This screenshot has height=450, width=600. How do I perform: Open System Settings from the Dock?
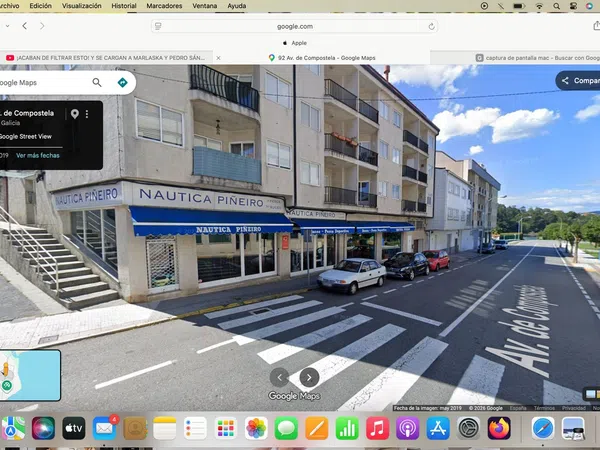click(469, 428)
